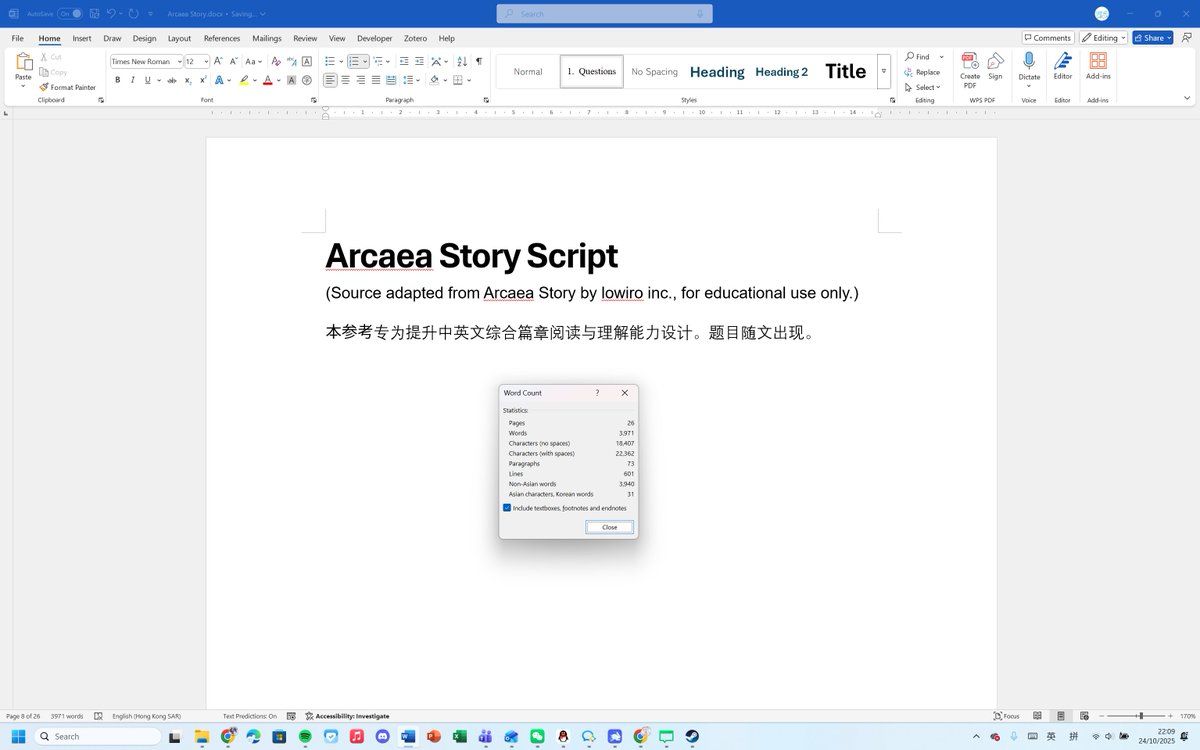
Task: Expand the Styles gallery
Action: 884,72
